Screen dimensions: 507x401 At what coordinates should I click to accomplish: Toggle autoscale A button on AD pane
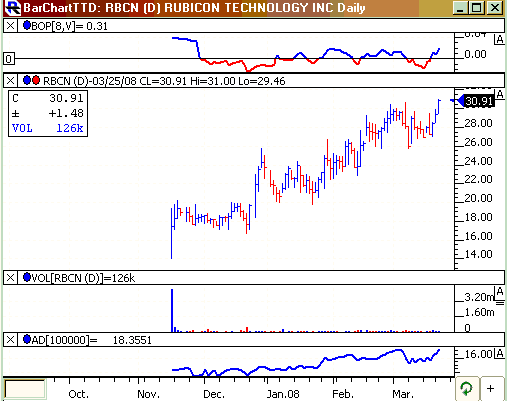click(499, 354)
